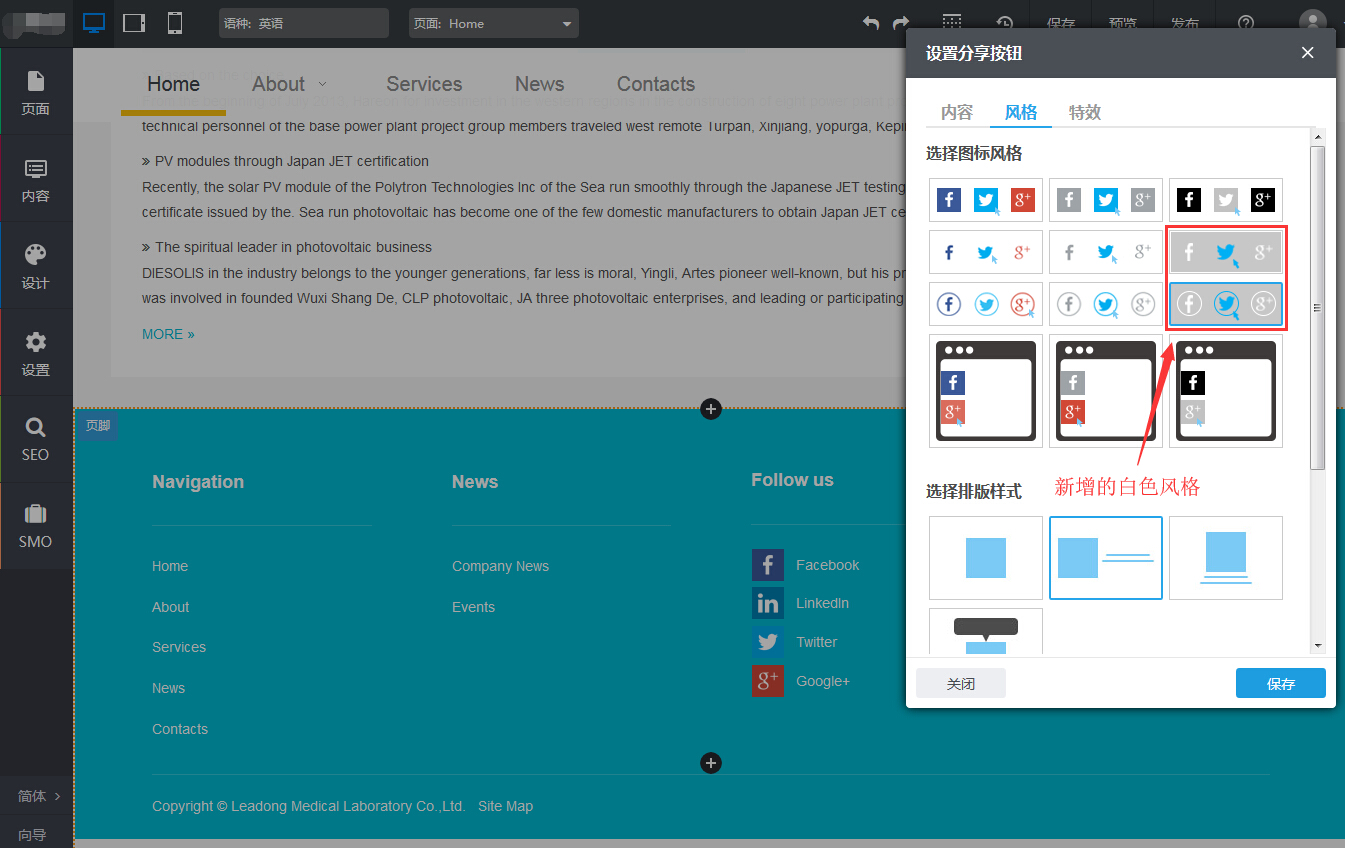
Task: Open the 语种 language dropdown
Action: pos(303,23)
